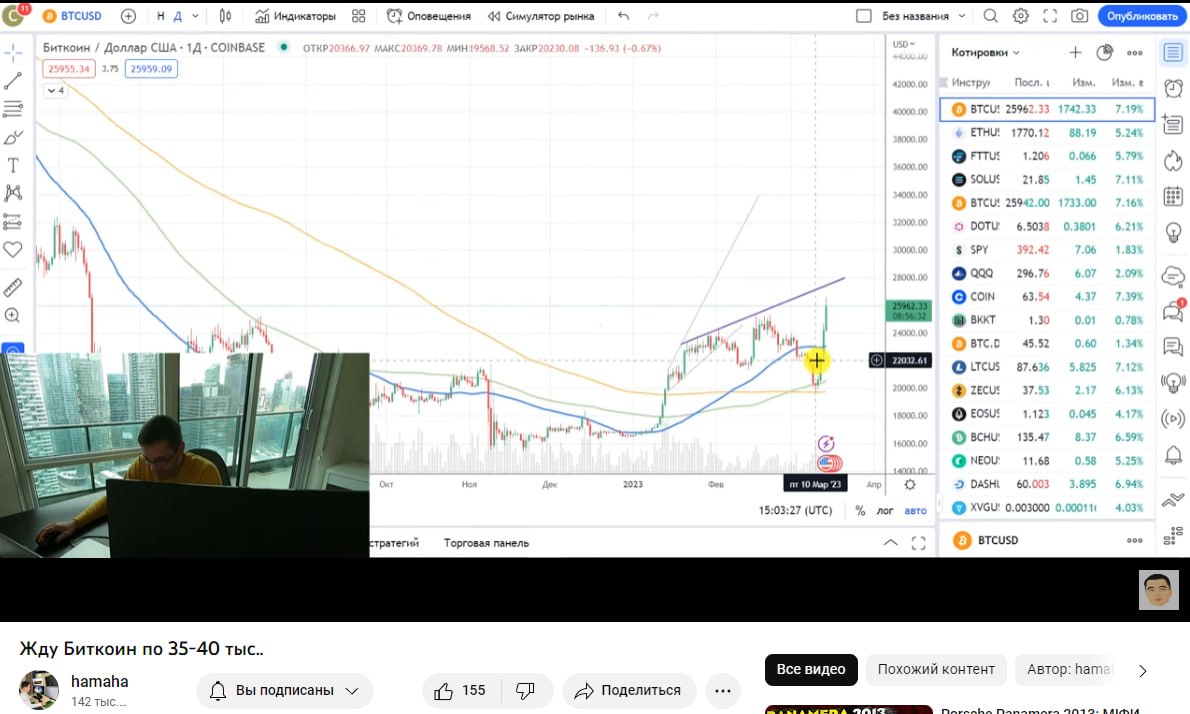Select the Все видео filter chip
Viewport: 1190px width, 714px height.
tap(811, 669)
